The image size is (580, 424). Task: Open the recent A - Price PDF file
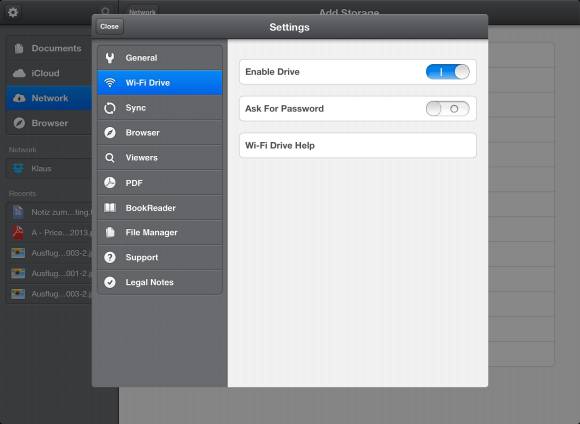50,232
